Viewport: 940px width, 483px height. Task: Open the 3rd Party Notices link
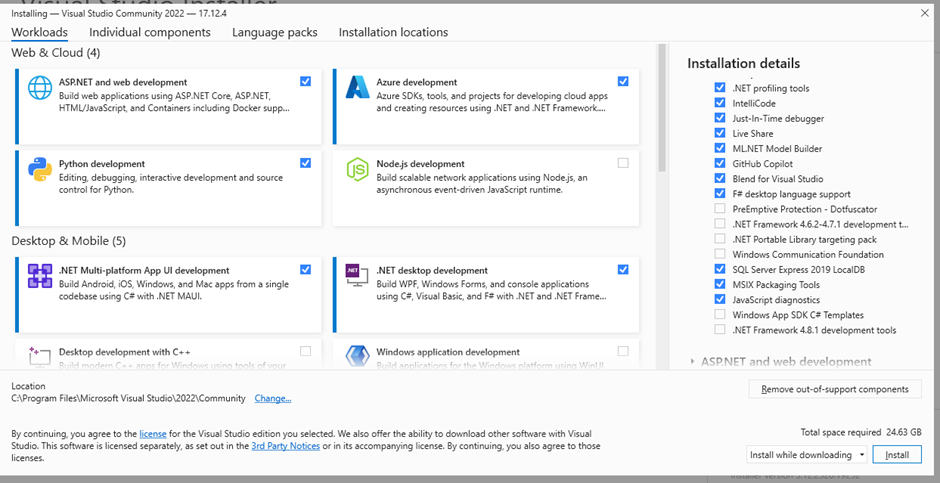click(285, 446)
